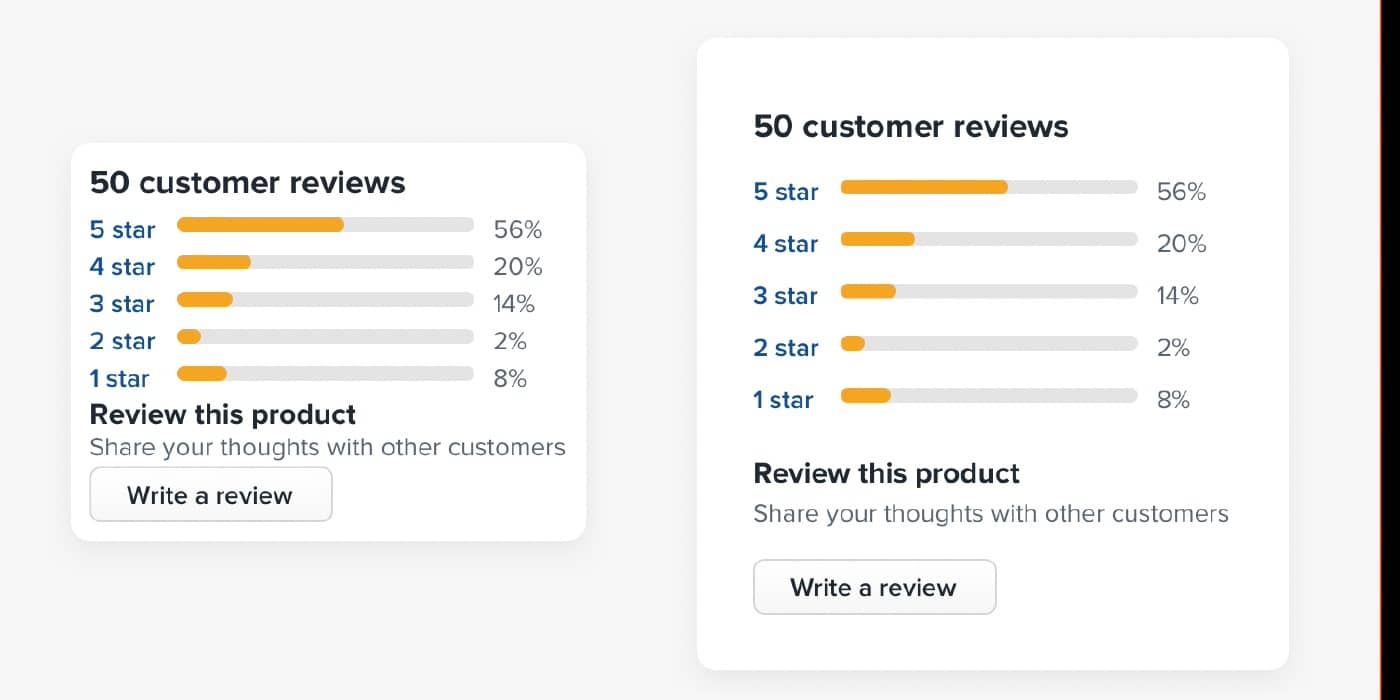
Task: Click the 20% rating bar in right card
Action: [x=989, y=239]
